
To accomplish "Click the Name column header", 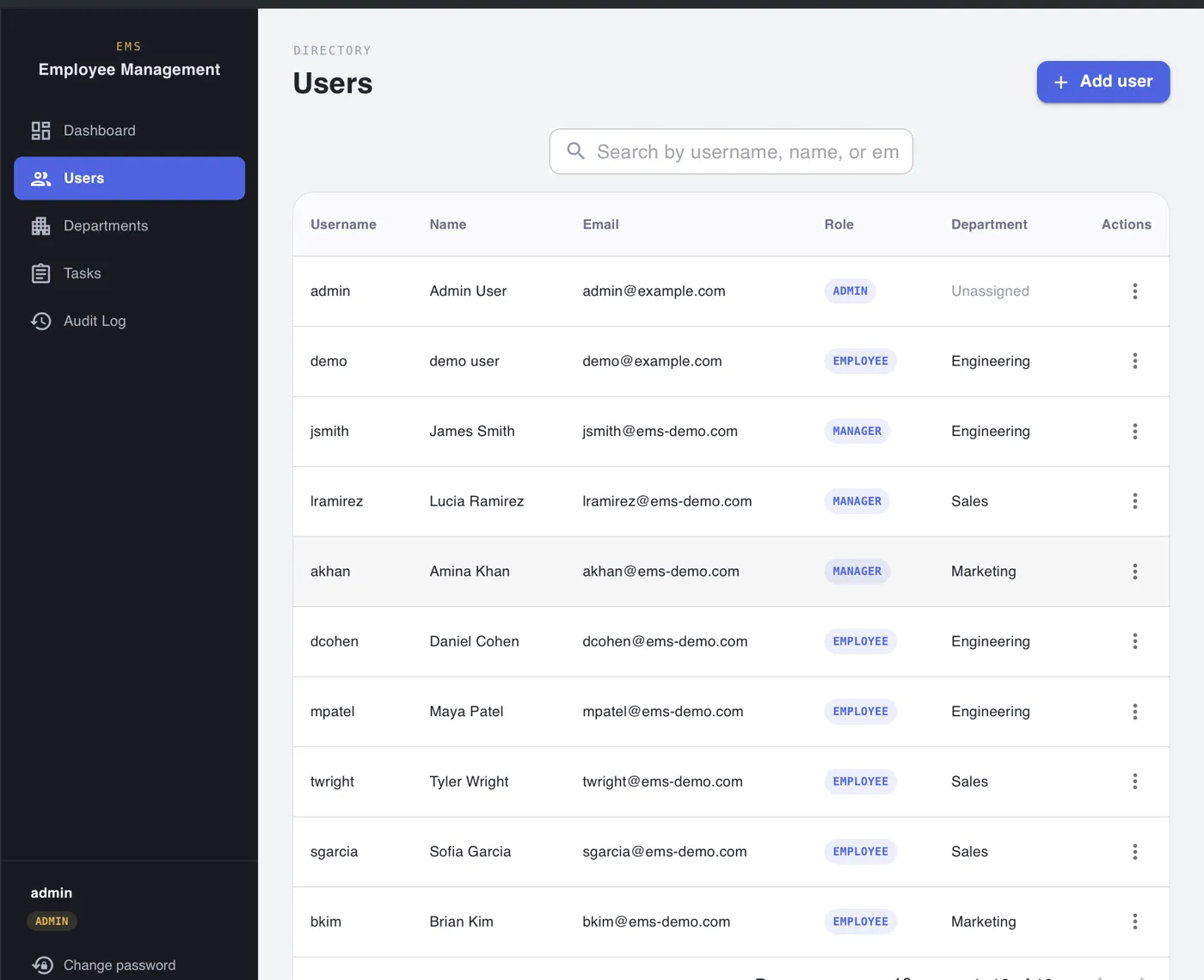I will 448,224.
